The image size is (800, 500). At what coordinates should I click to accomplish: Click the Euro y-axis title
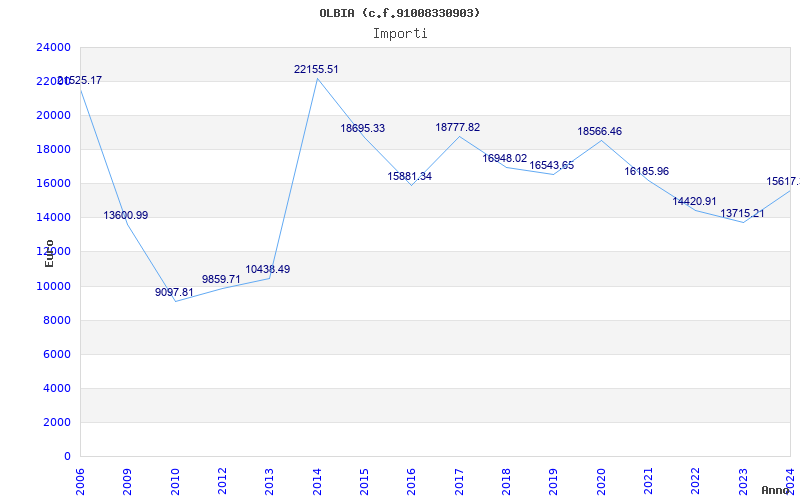point(49,253)
